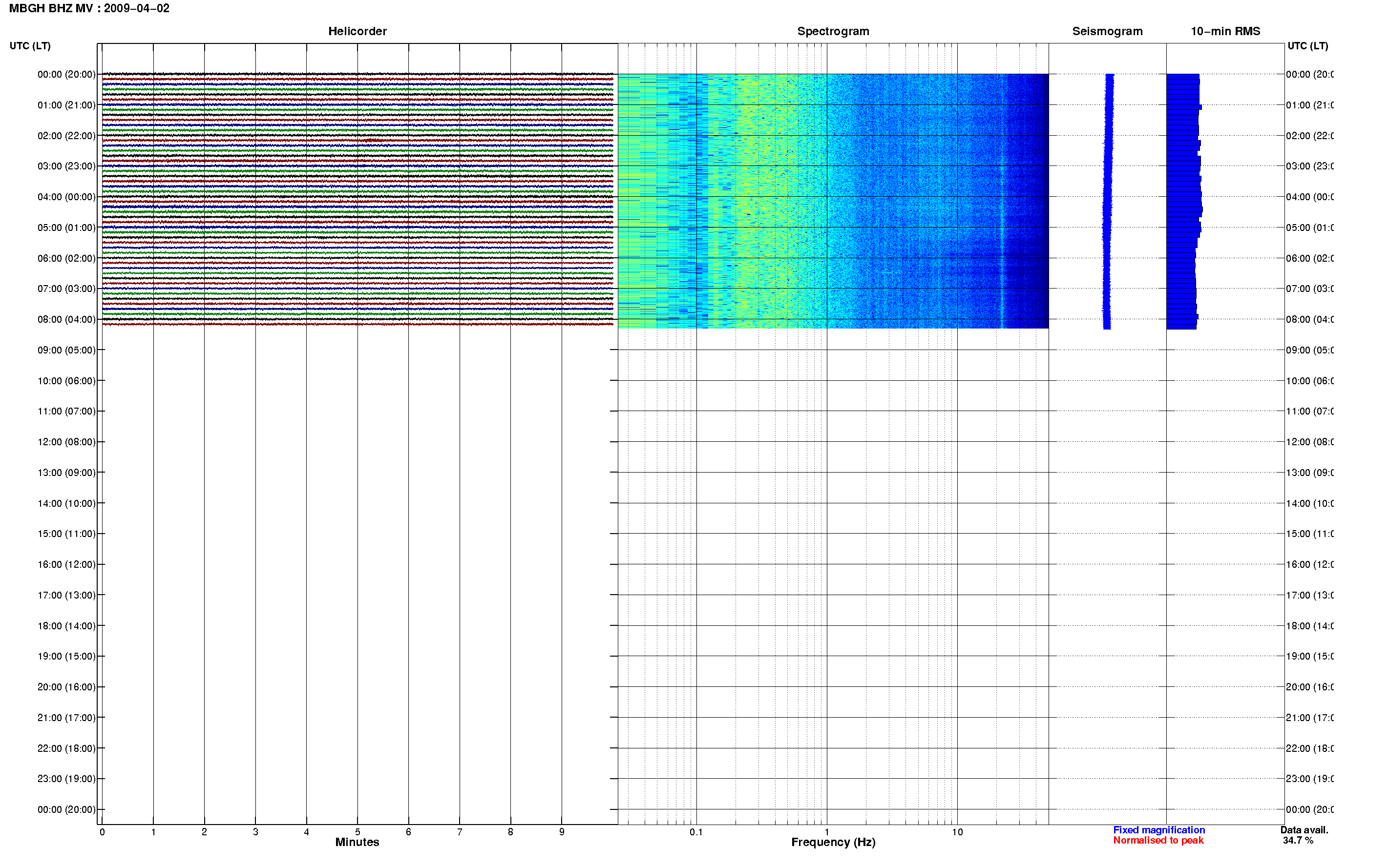1389x868 pixels.
Task: Click the left '10:00 (06:00)' time label
Action: click(x=66, y=381)
